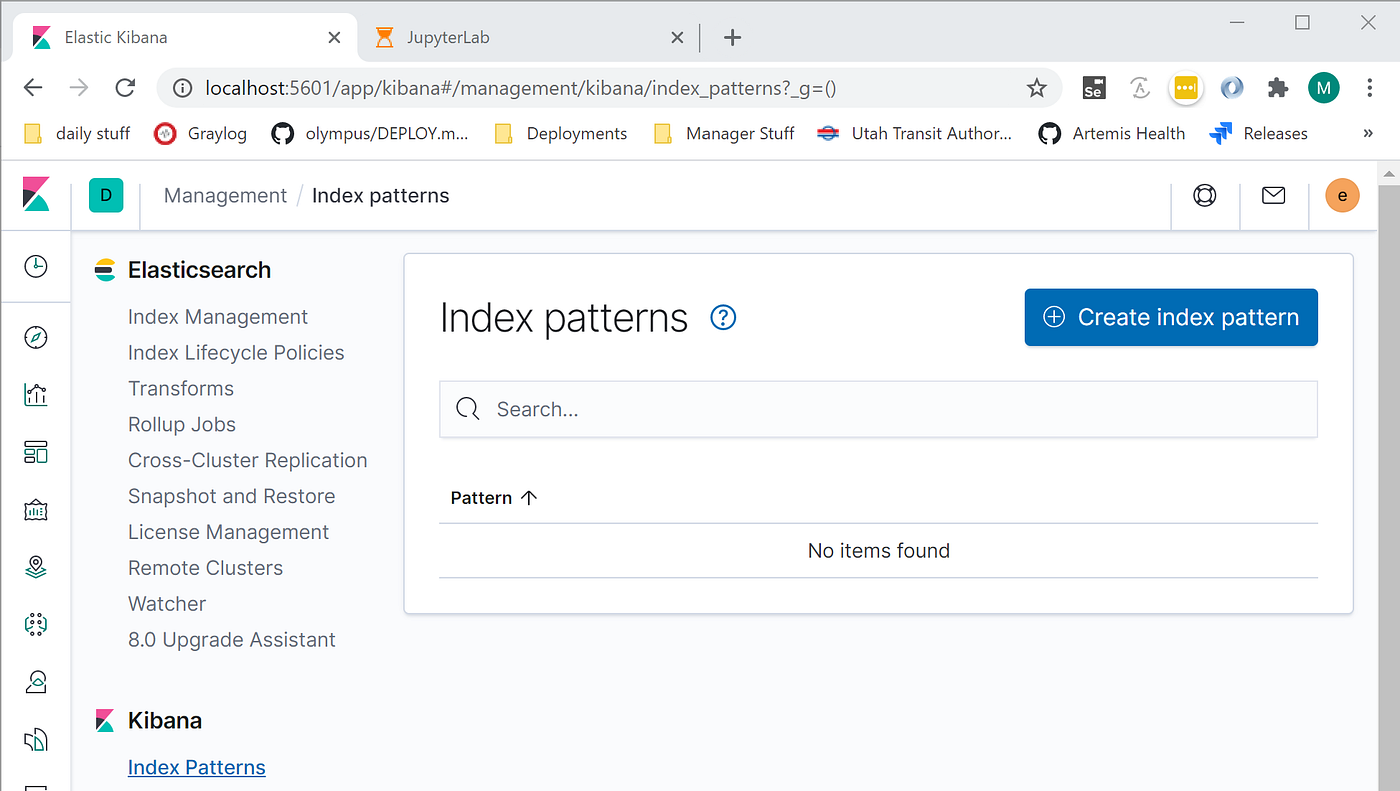
Task: Open the space selector labeled D
Action: (106, 196)
